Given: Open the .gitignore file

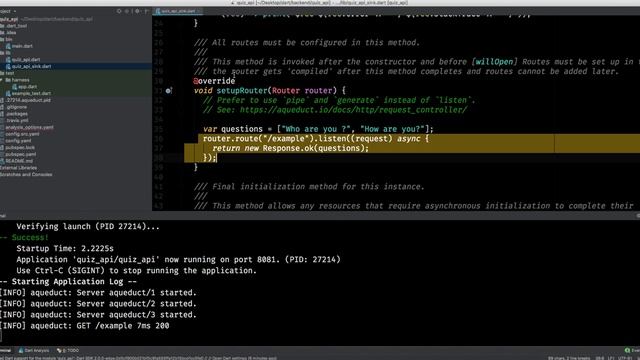Looking at the screenshot, I should tap(16, 107).
